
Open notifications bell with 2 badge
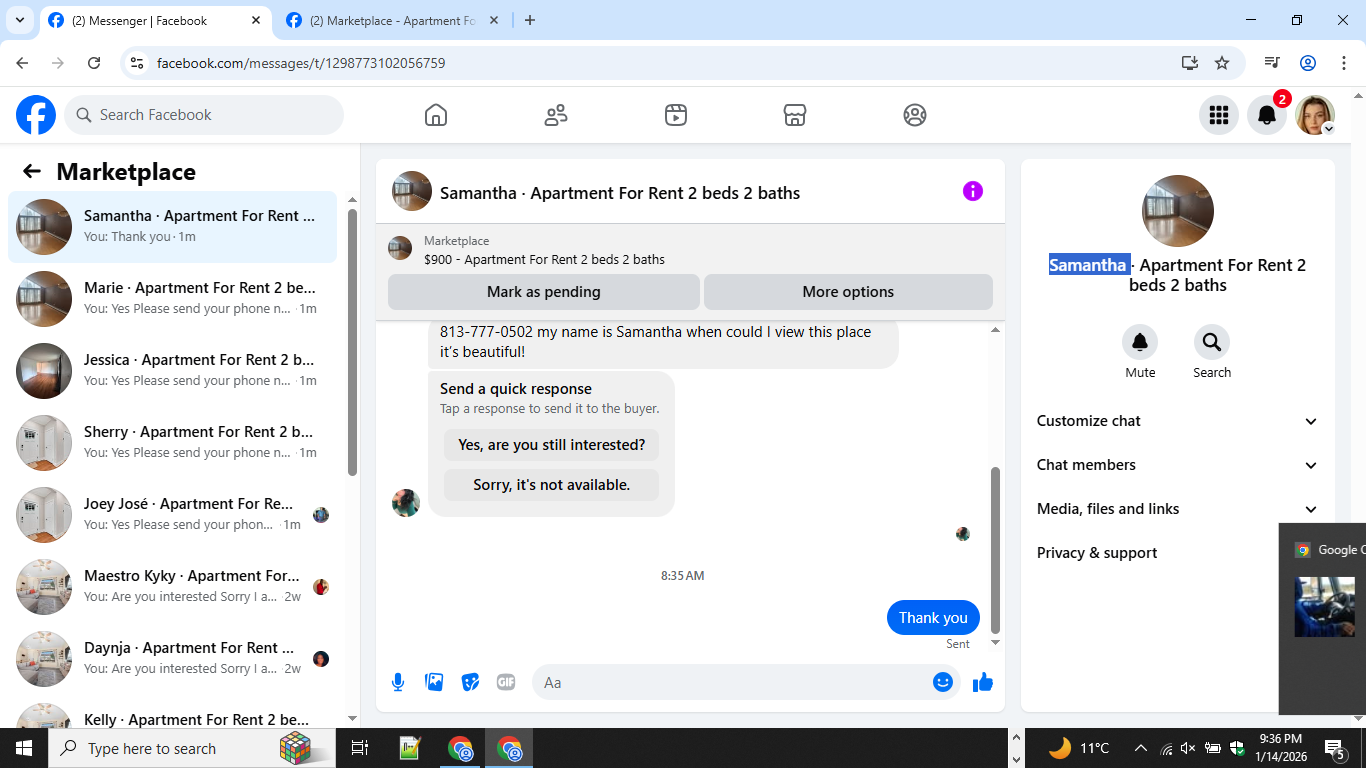(1267, 115)
